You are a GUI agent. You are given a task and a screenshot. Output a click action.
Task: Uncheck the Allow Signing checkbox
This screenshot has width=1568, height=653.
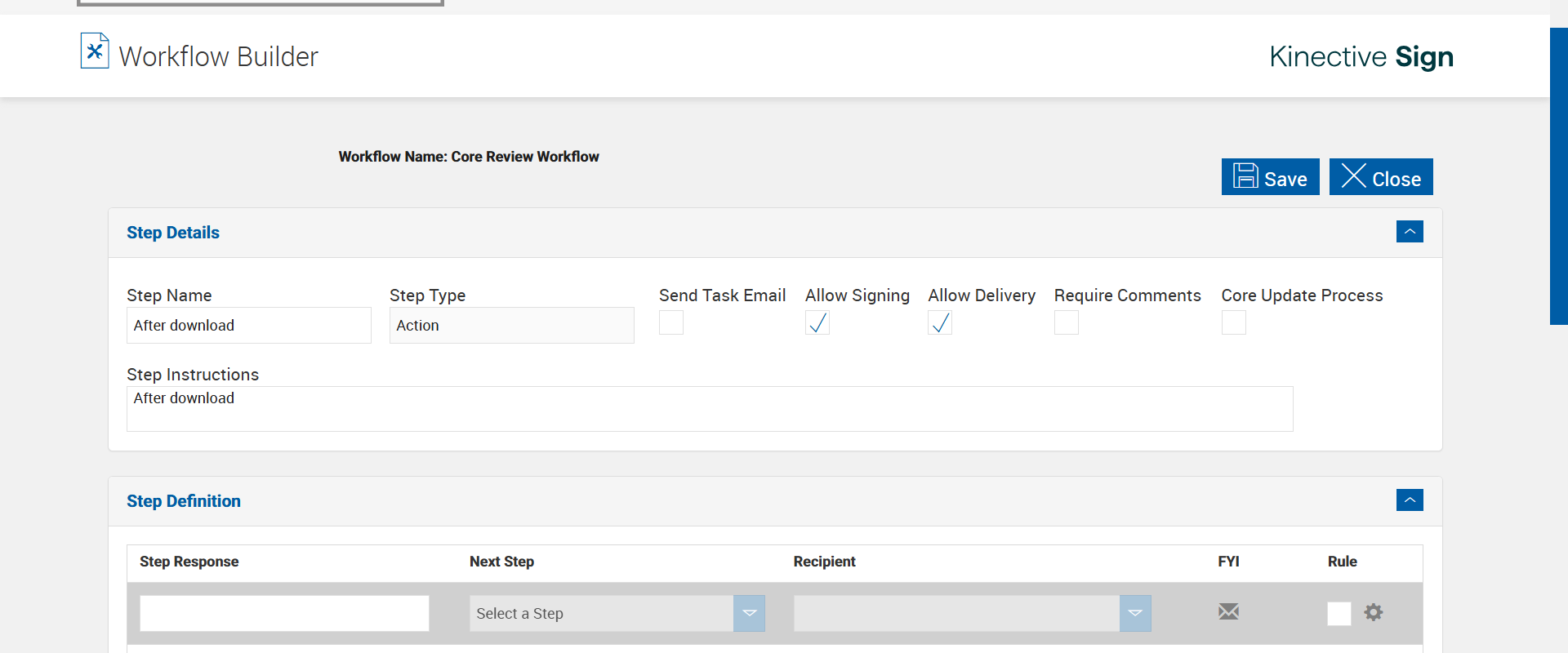(x=817, y=323)
